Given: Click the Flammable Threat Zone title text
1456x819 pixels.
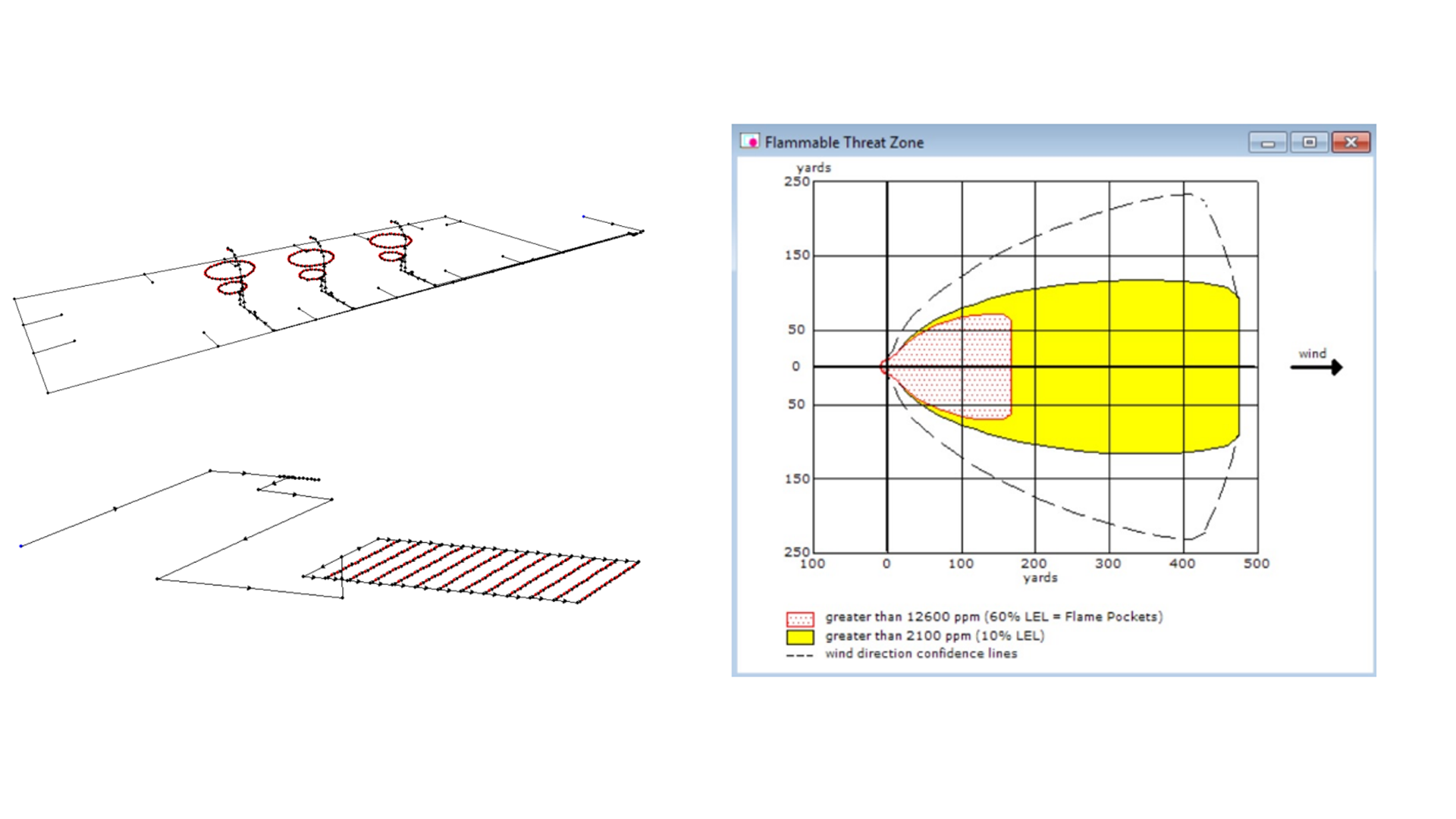Looking at the screenshot, I should tap(843, 143).
